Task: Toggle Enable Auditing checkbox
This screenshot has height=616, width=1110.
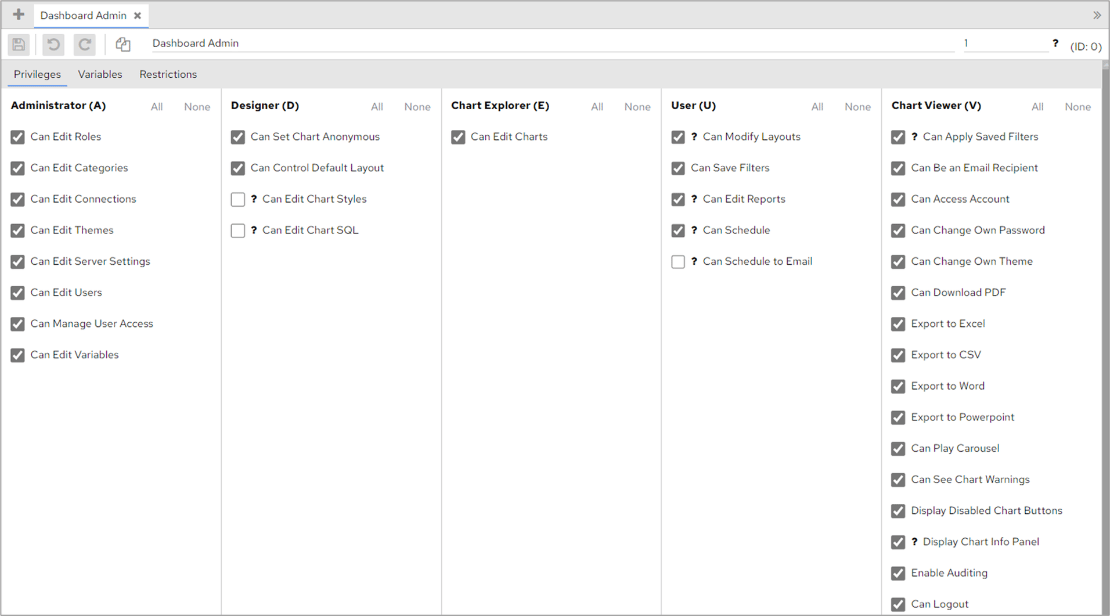Action: pos(898,574)
